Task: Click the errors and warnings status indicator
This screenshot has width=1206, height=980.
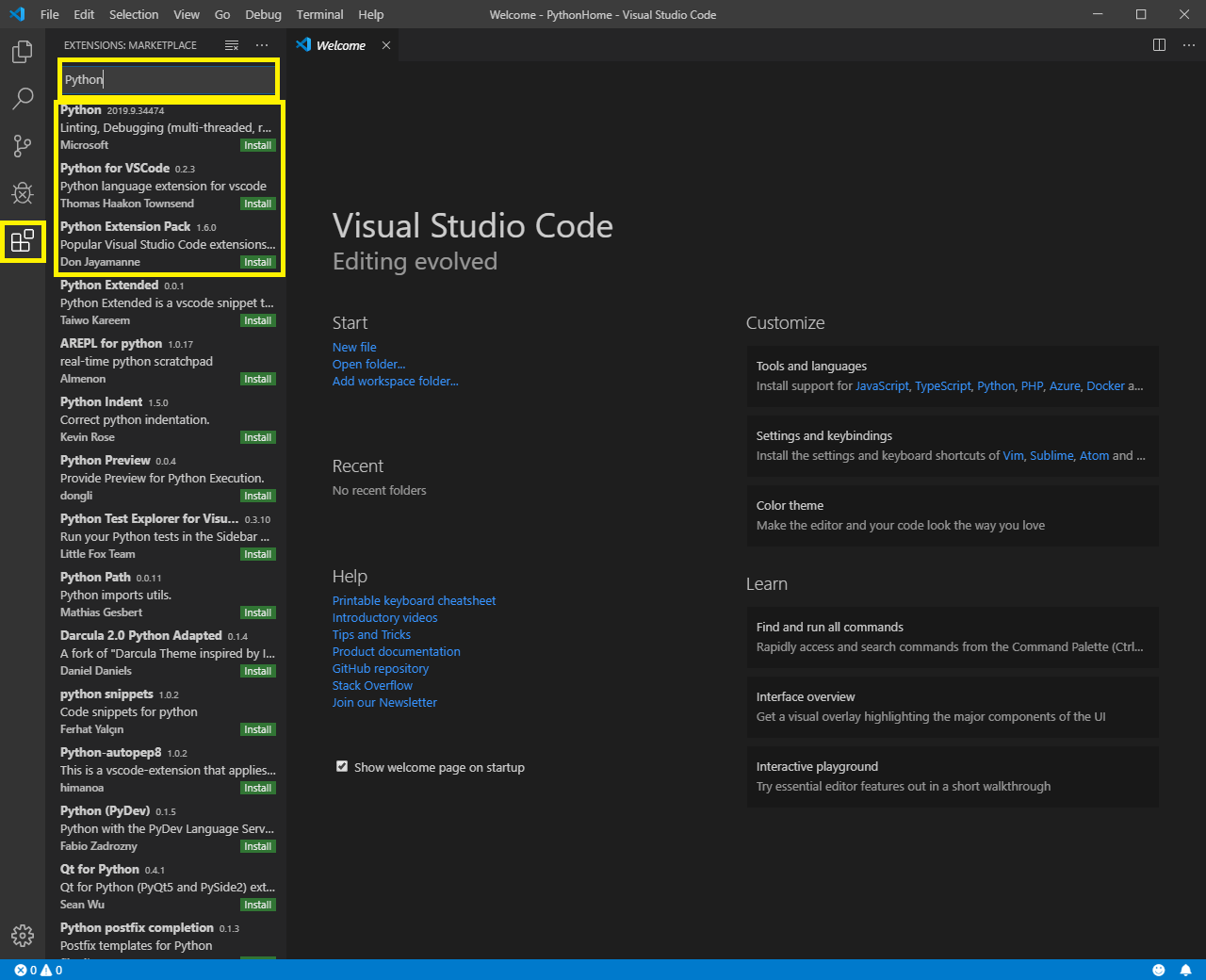Action: coord(39,970)
